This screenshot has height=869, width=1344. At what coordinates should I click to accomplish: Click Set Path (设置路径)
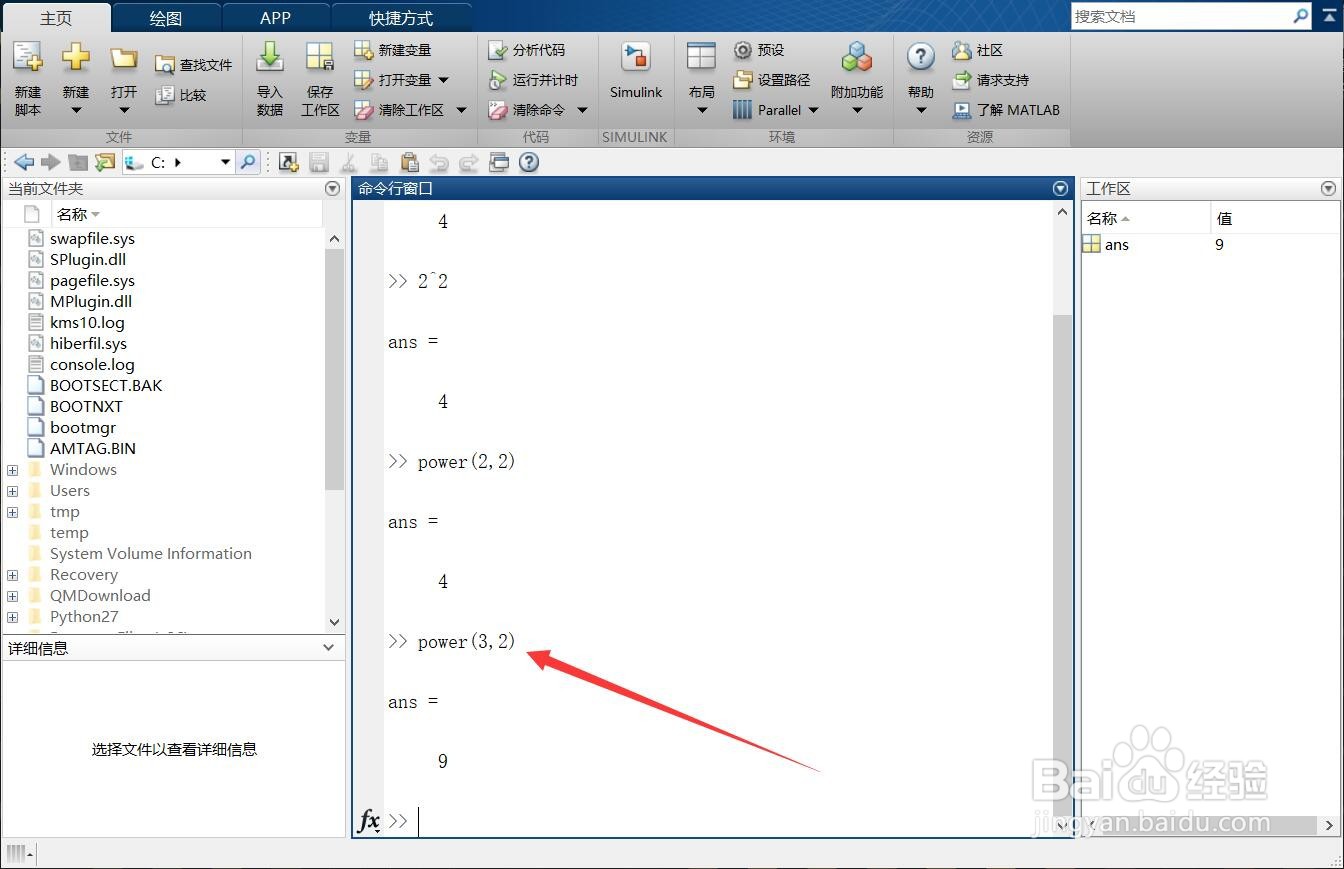click(x=771, y=80)
